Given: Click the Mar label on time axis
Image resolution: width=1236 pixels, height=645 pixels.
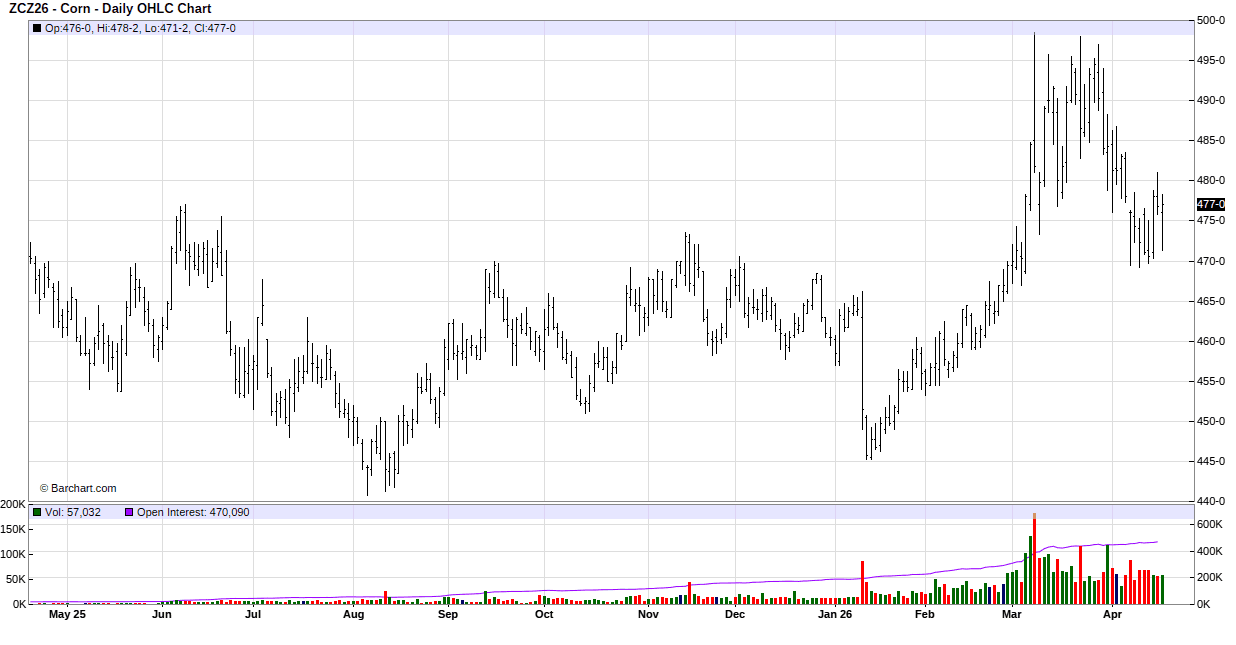Looking at the screenshot, I should pos(1012,615).
